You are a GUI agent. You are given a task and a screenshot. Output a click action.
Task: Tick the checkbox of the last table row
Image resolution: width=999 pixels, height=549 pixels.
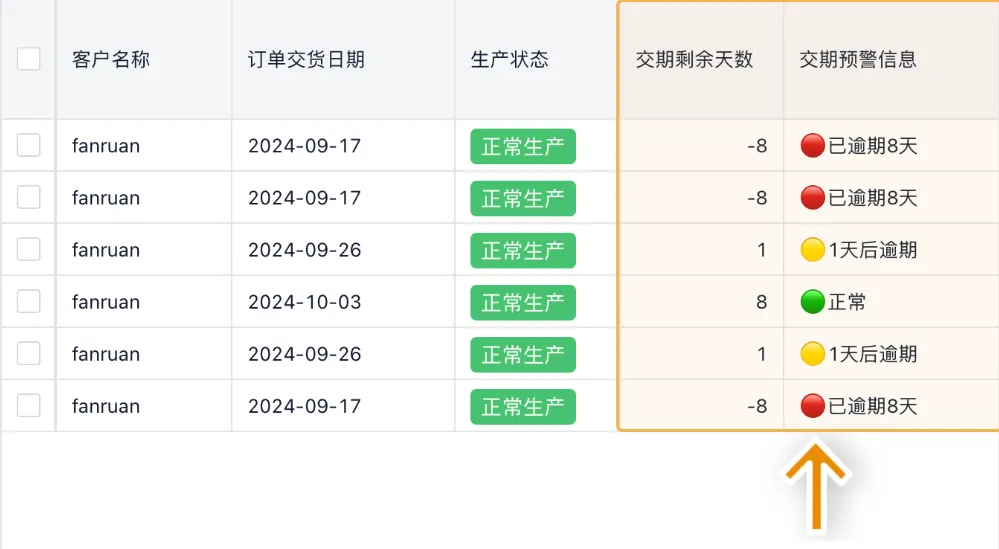point(29,406)
